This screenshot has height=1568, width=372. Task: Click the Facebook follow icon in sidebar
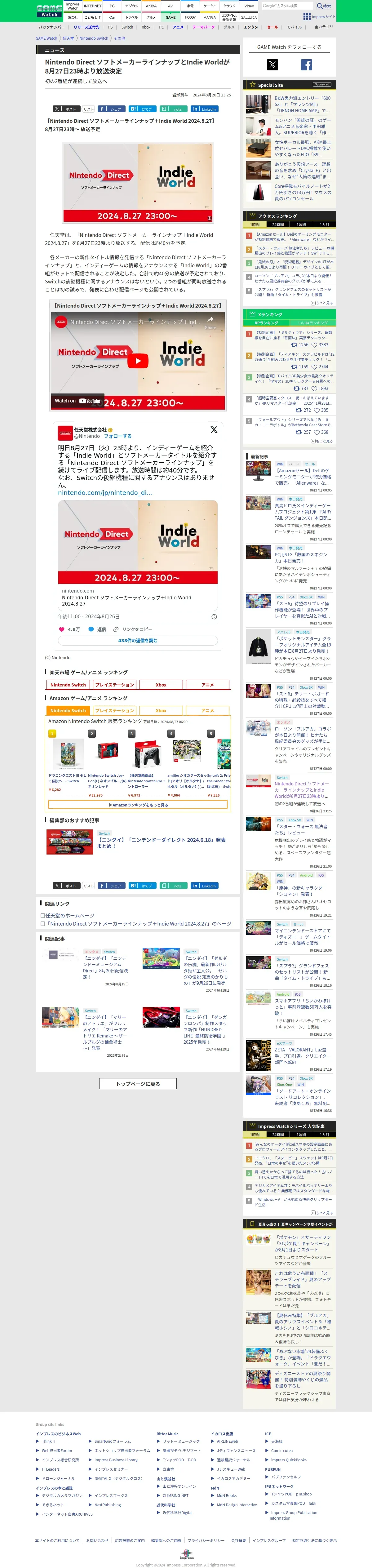pyautogui.click(x=306, y=64)
